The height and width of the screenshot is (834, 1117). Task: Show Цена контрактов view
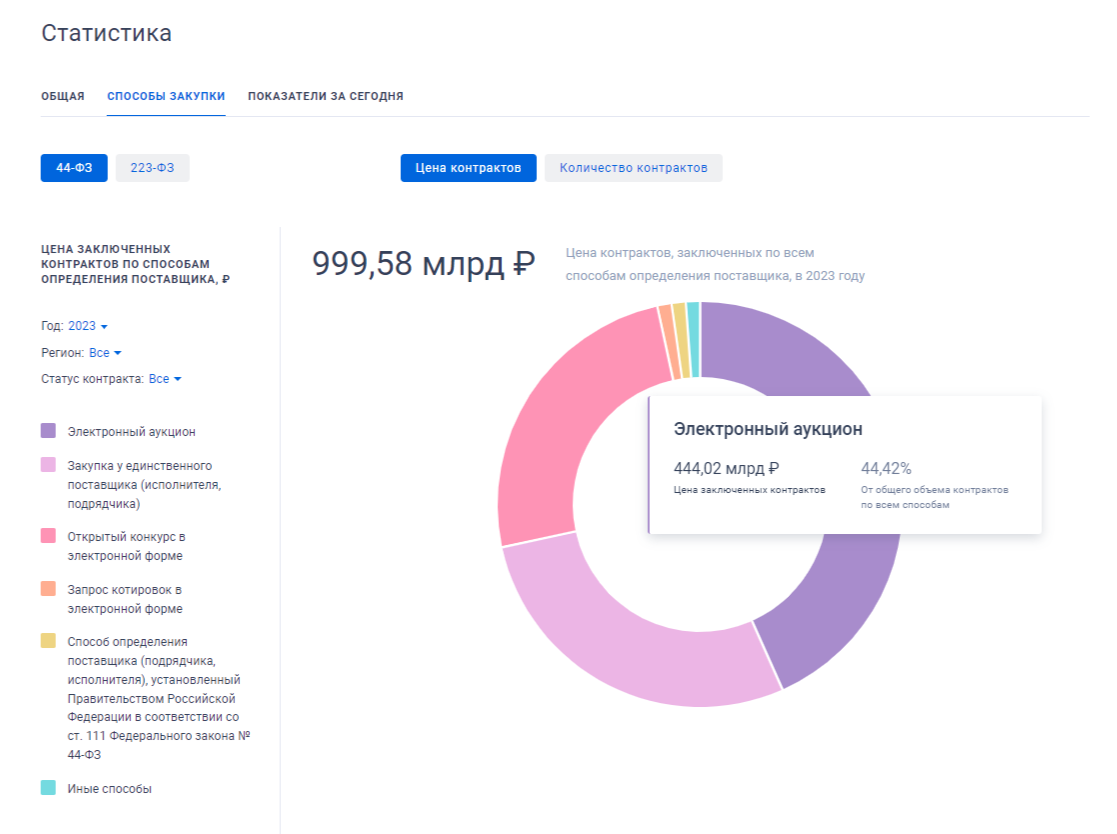(468, 168)
